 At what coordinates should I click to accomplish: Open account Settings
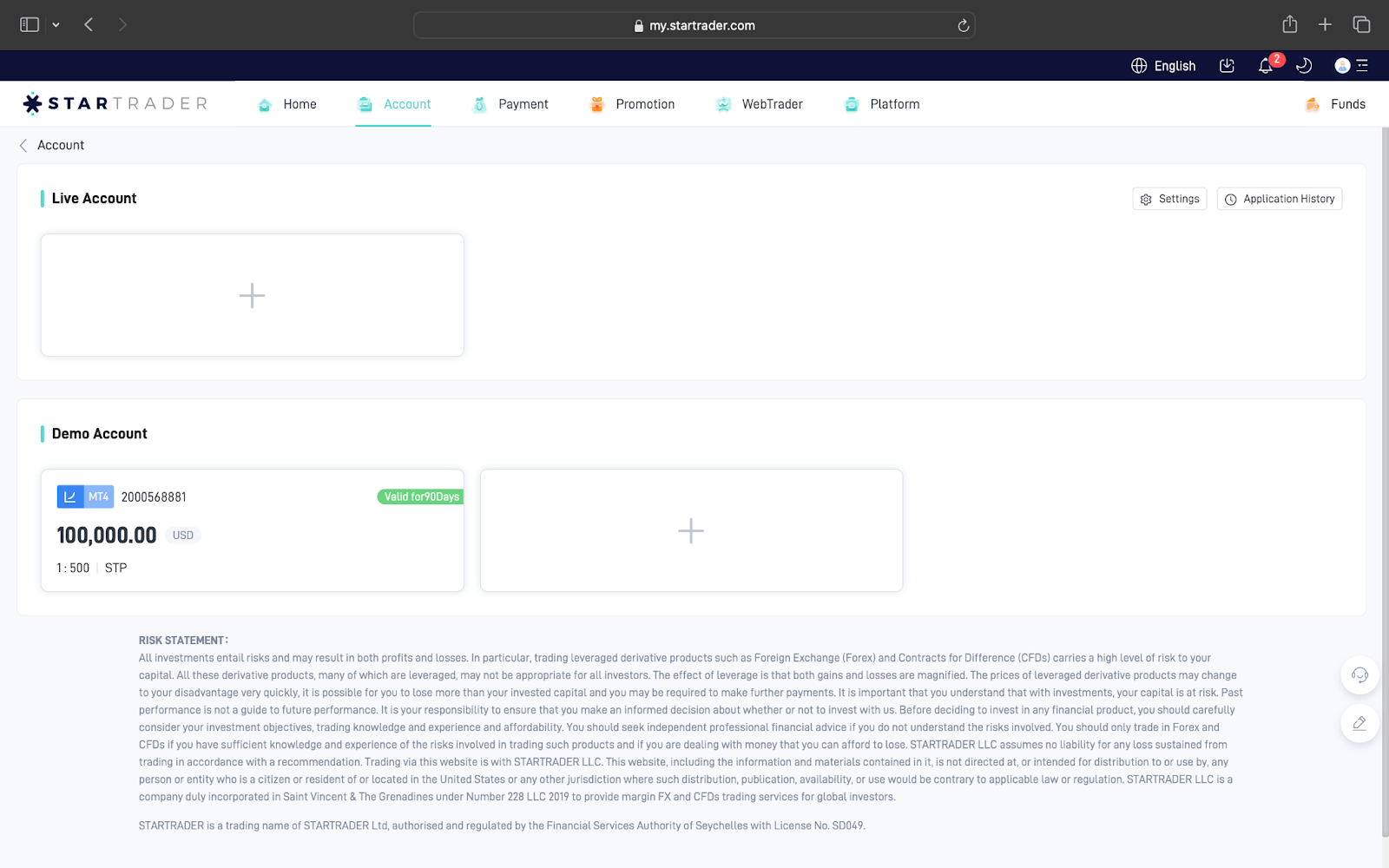click(1169, 199)
